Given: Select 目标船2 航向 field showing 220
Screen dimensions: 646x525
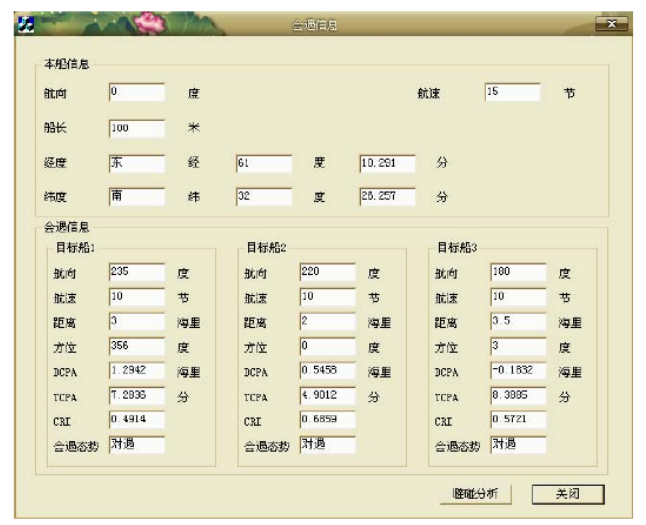Looking at the screenshot, I should pos(328,272).
